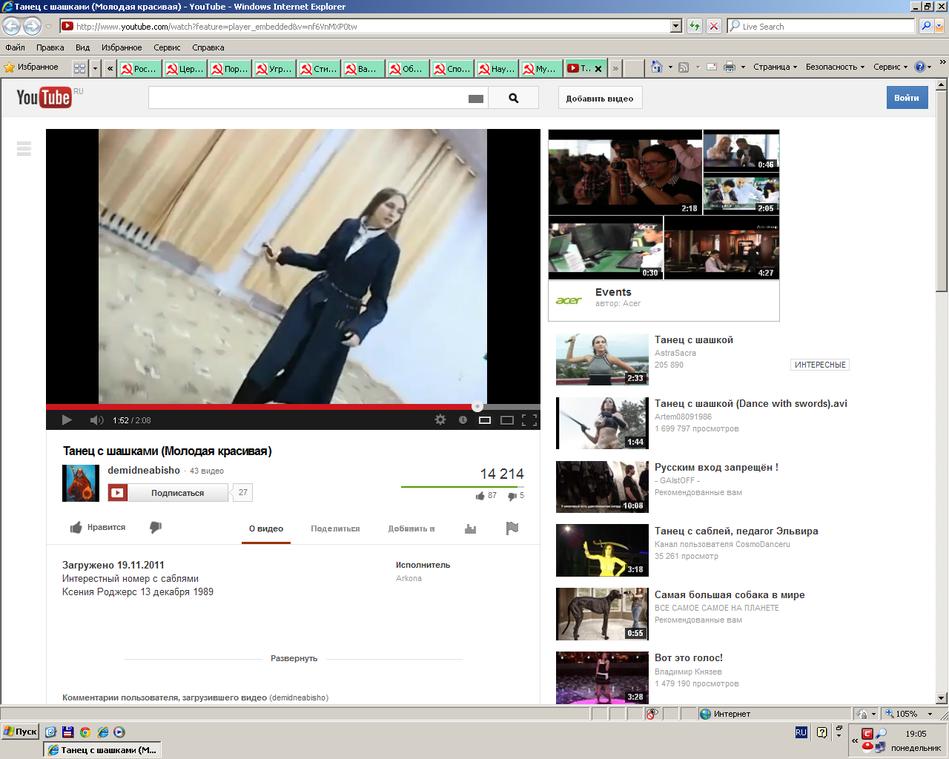Viewport: 949px width, 759px height.
Task: Click the thumbs-down dislike icon
Action: coord(155,527)
